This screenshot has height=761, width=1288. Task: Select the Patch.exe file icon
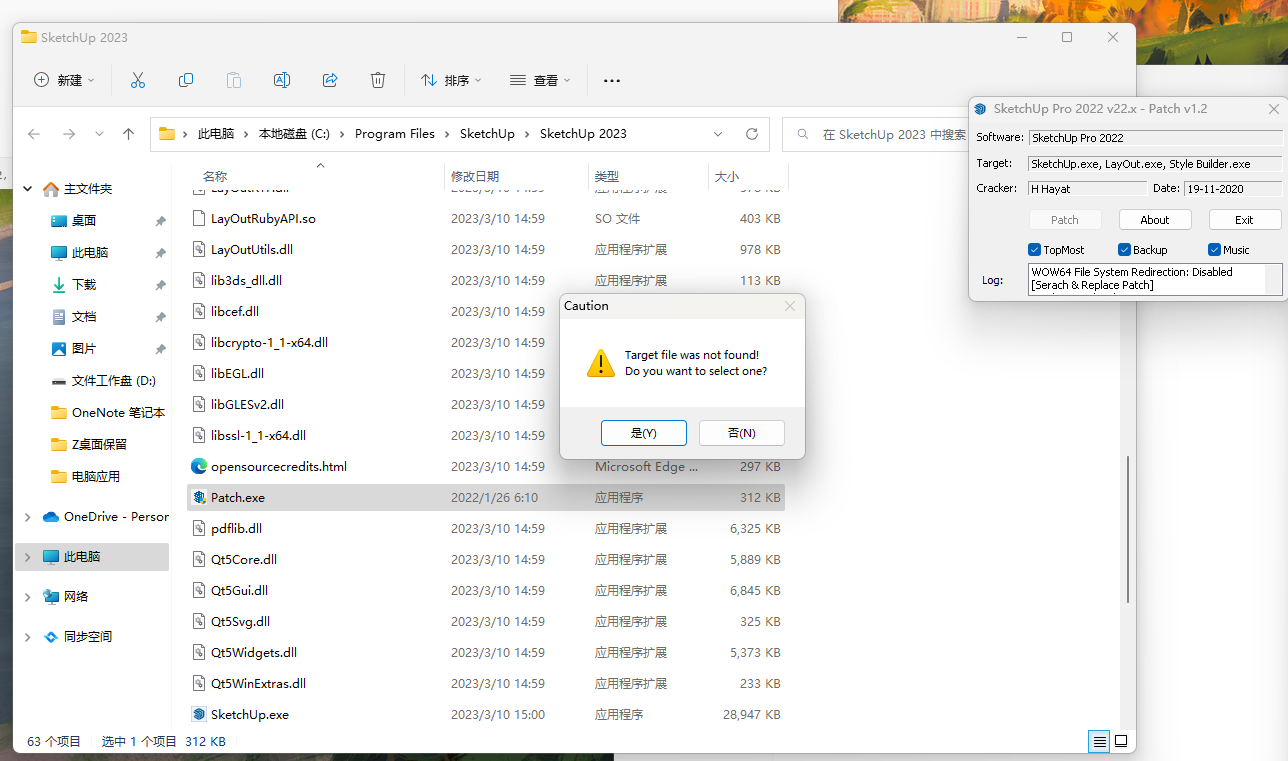[x=199, y=497]
